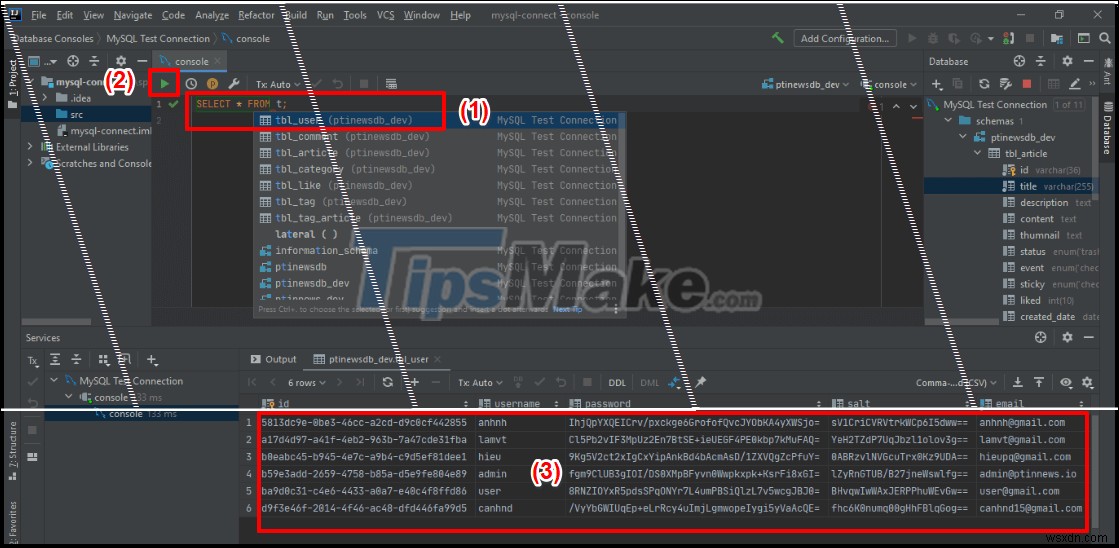Image resolution: width=1119 pixels, height=548 pixels.
Task: Open the Comma-separated CSV format dropdown
Action: click(x=958, y=382)
